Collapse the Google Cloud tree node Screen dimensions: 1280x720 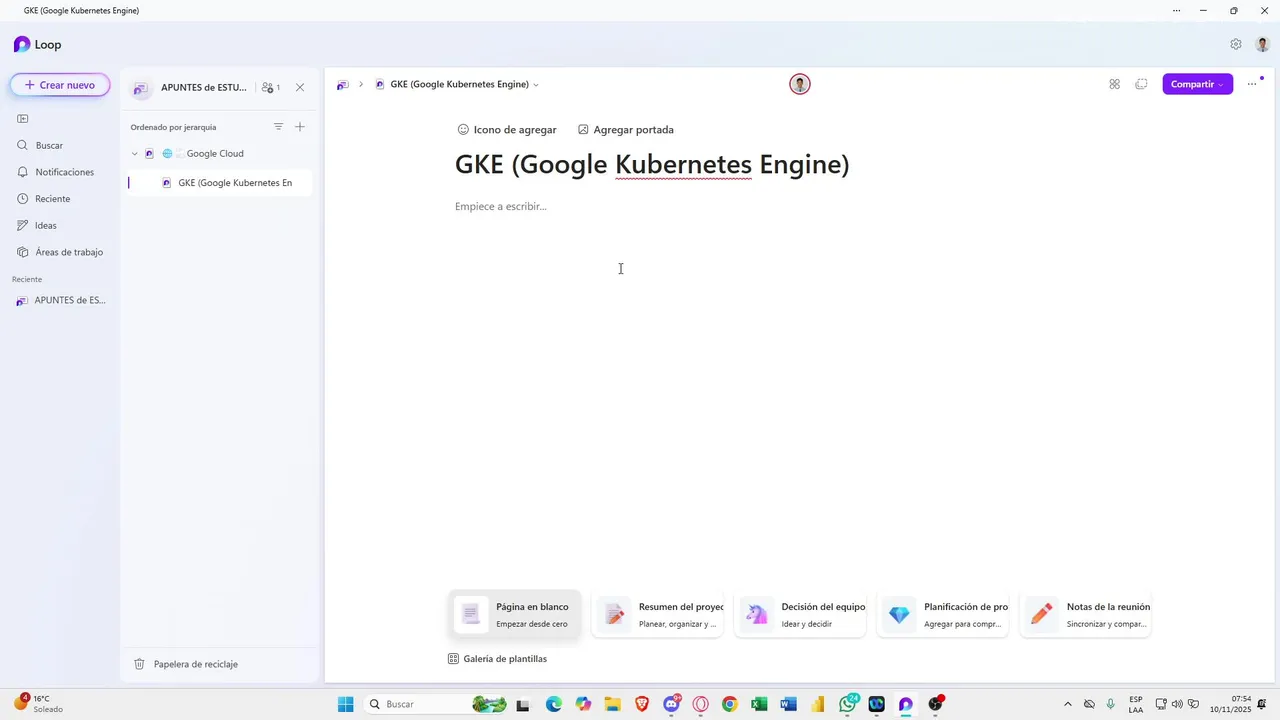coord(135,154)
